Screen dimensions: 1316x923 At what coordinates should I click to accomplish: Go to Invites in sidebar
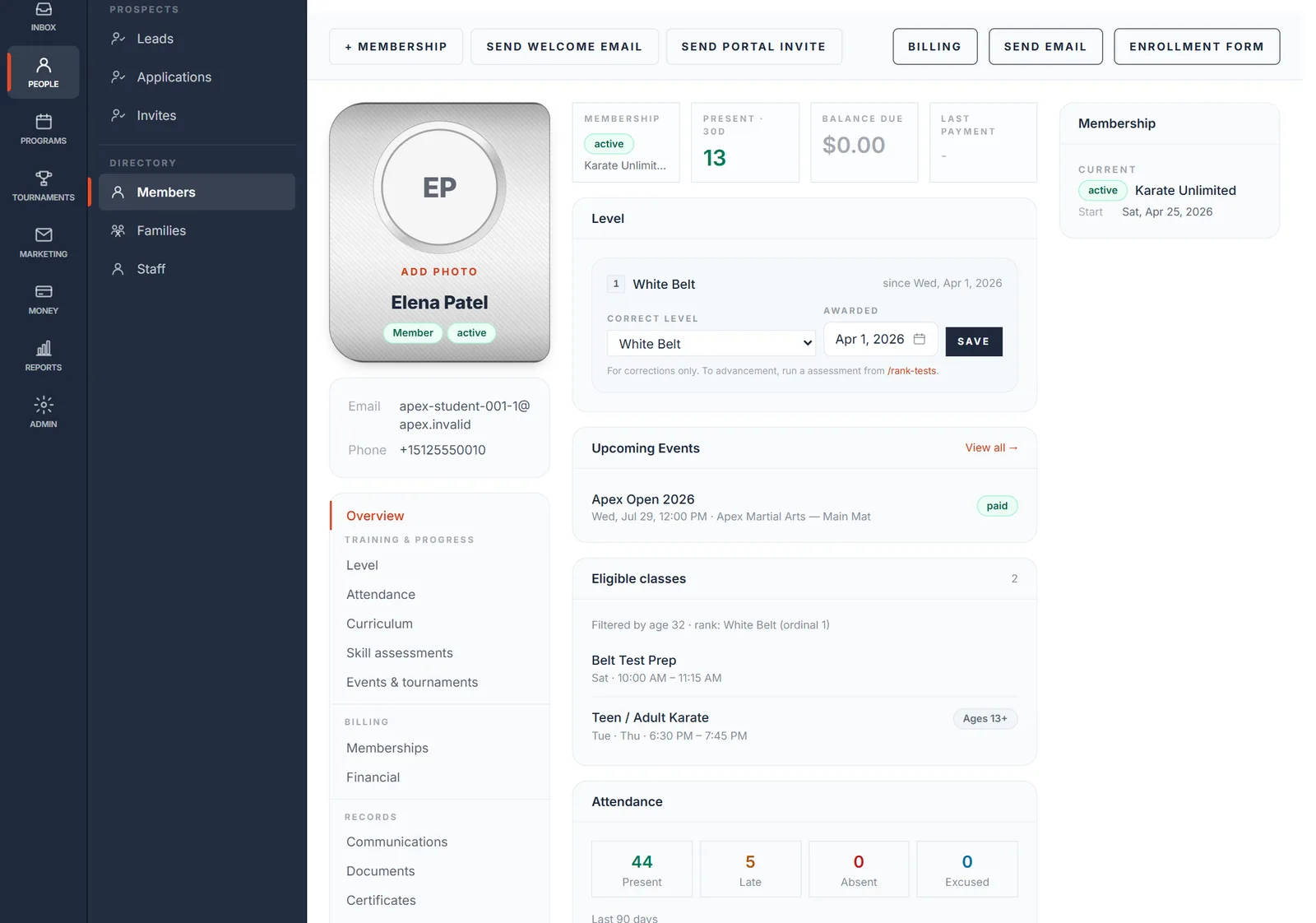coord(197,115)
